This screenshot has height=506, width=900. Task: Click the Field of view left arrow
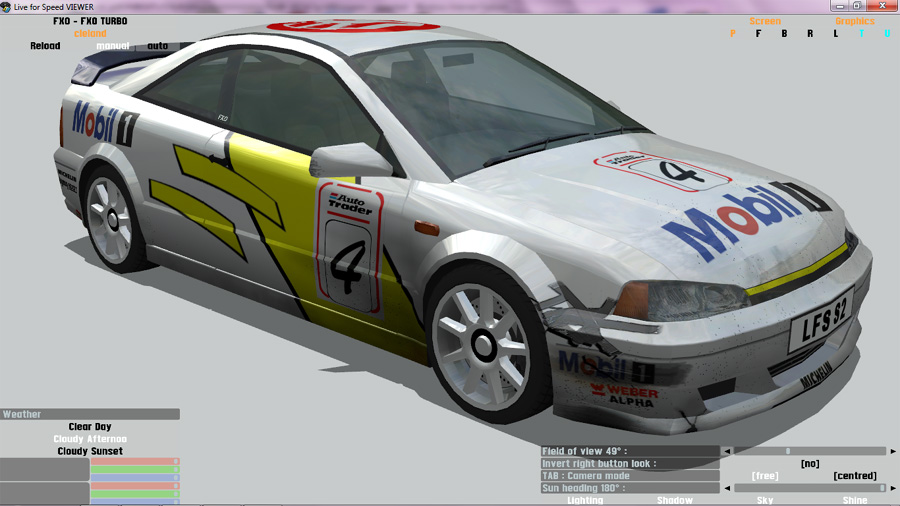tap(727, 452)
